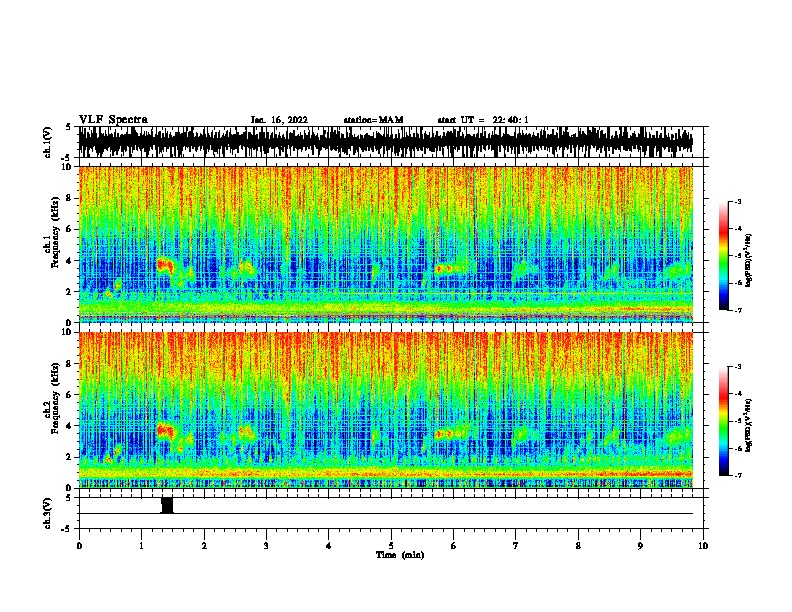Click the emission near minute 5.8 in the ch.1 spectrogram
The width and height of the screenshot is (792, 612).
[444, 268]
